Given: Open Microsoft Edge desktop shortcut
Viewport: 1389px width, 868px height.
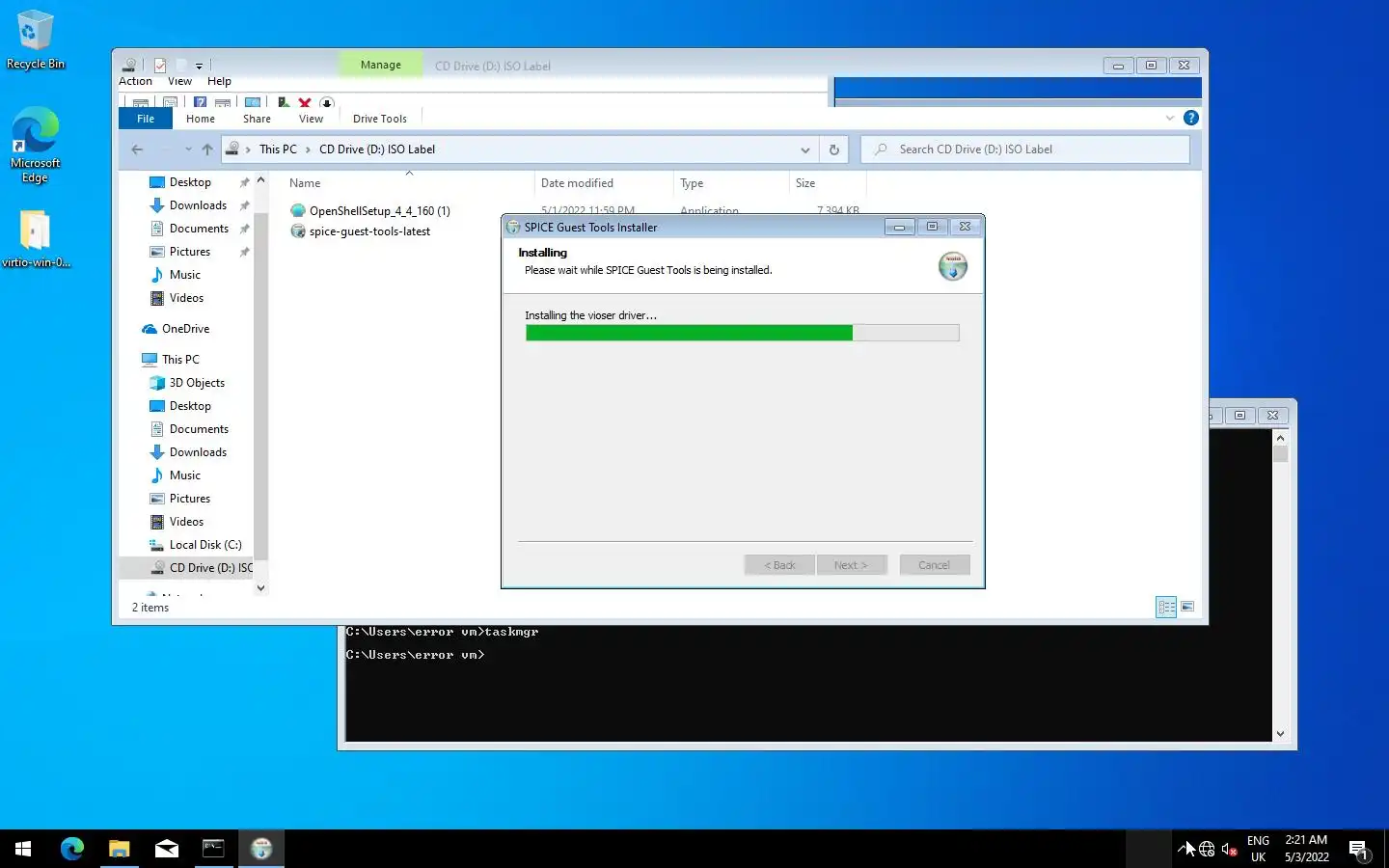Looking at the screenshot, I should click(x=36, y=145).
